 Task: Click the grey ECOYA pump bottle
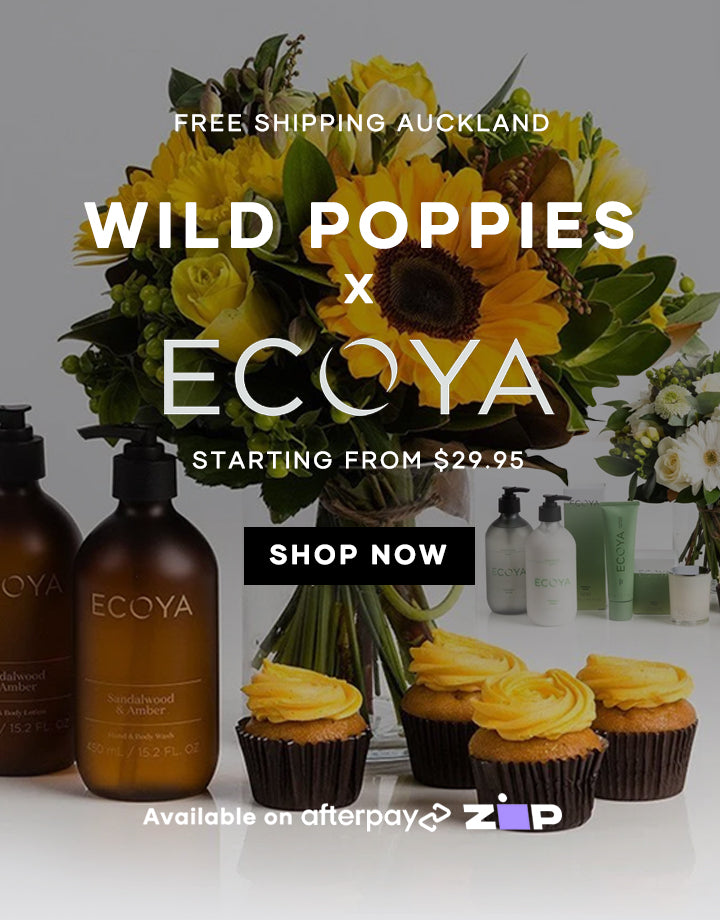(x=508, y=550)
